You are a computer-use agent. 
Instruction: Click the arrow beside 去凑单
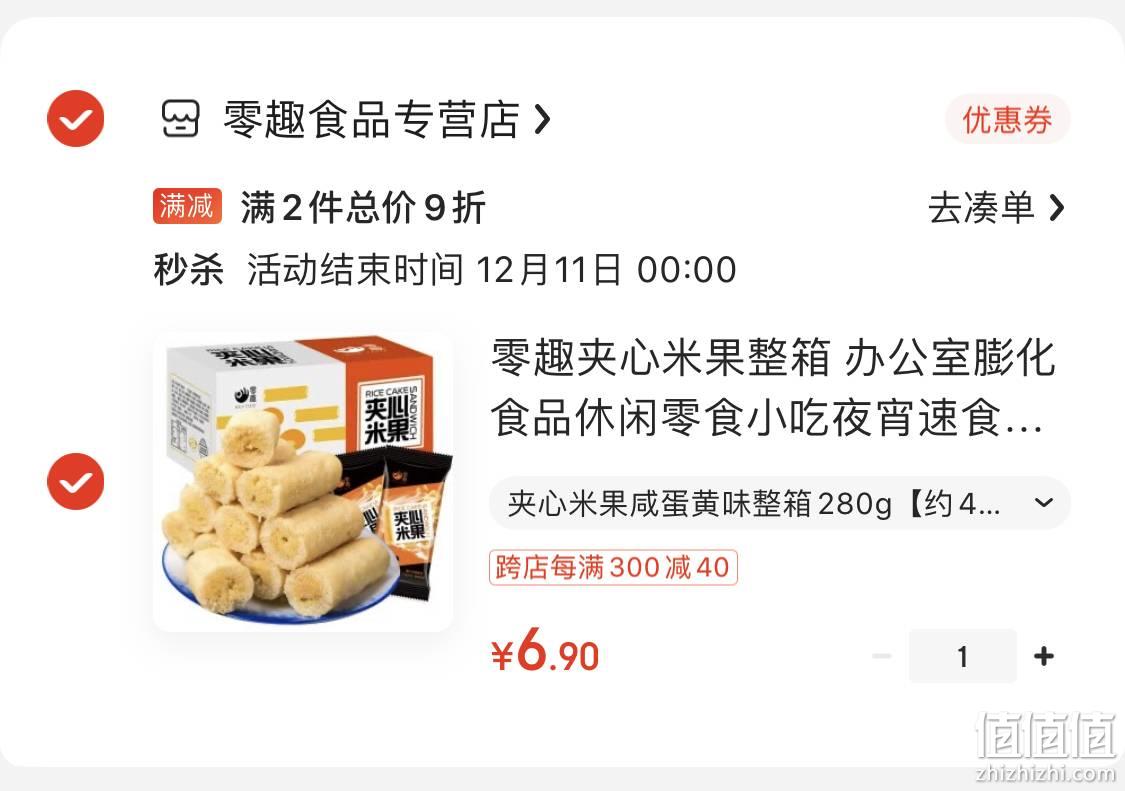coord(1056,207)
